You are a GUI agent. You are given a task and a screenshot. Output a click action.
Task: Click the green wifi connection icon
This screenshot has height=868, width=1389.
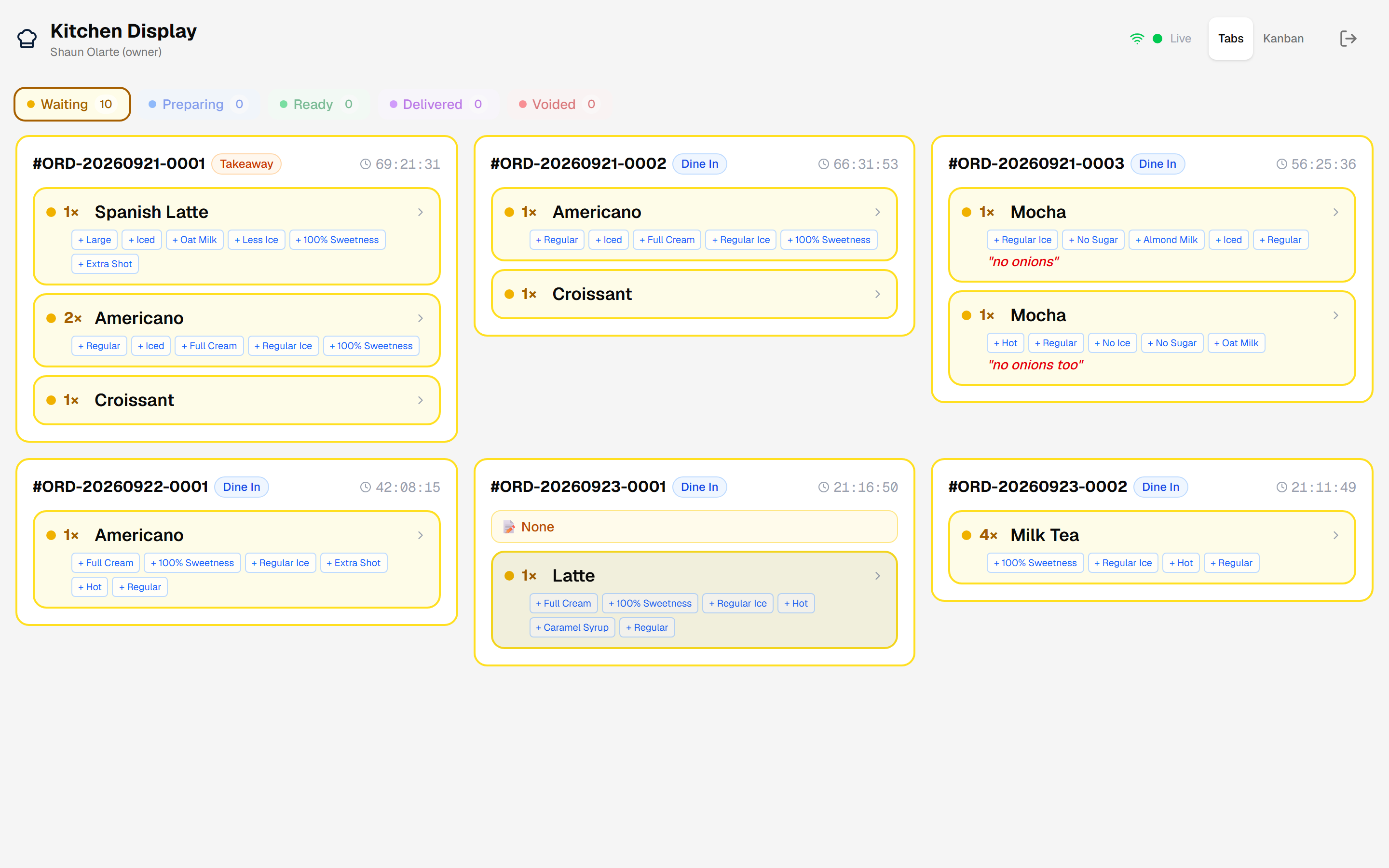(x=1136, y=39)
